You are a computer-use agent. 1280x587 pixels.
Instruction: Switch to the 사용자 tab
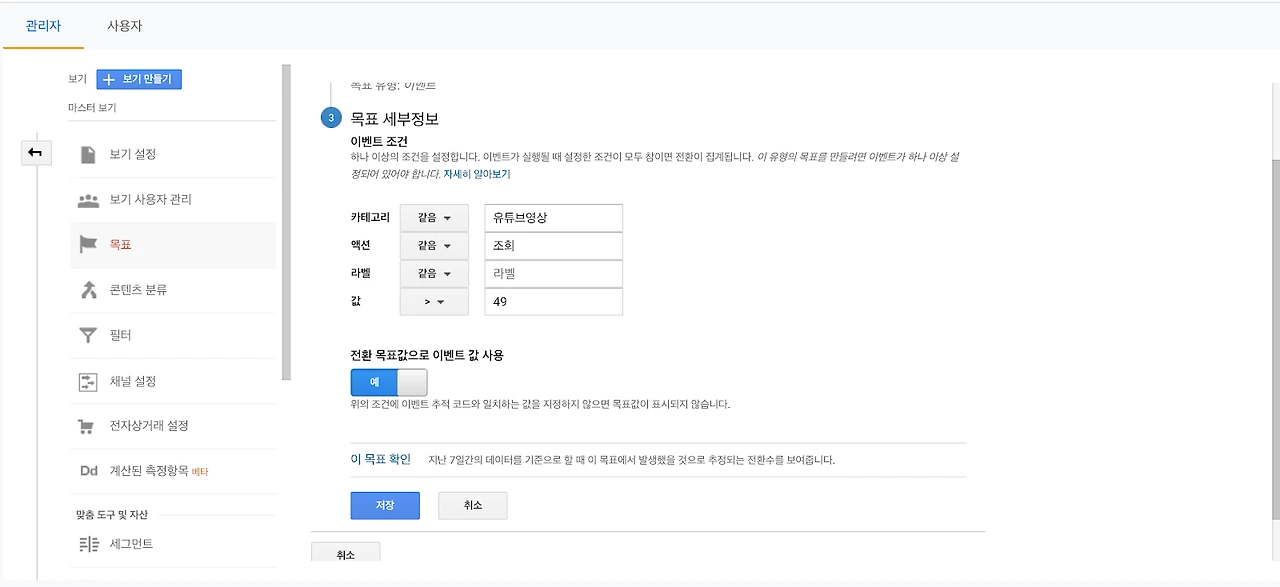125,26
